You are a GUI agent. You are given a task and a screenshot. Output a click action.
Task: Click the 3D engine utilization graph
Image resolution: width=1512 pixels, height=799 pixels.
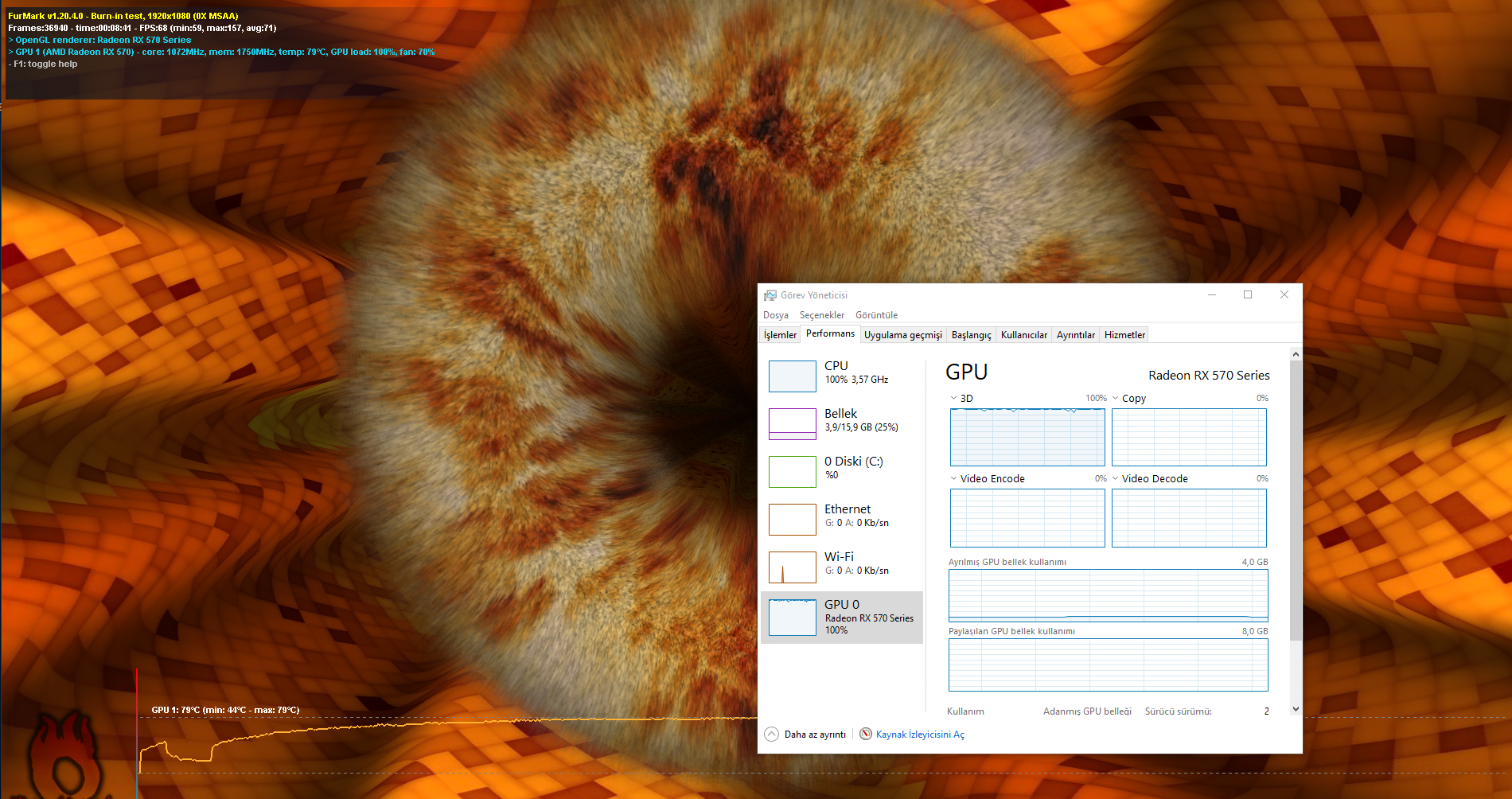point(1027,437)
